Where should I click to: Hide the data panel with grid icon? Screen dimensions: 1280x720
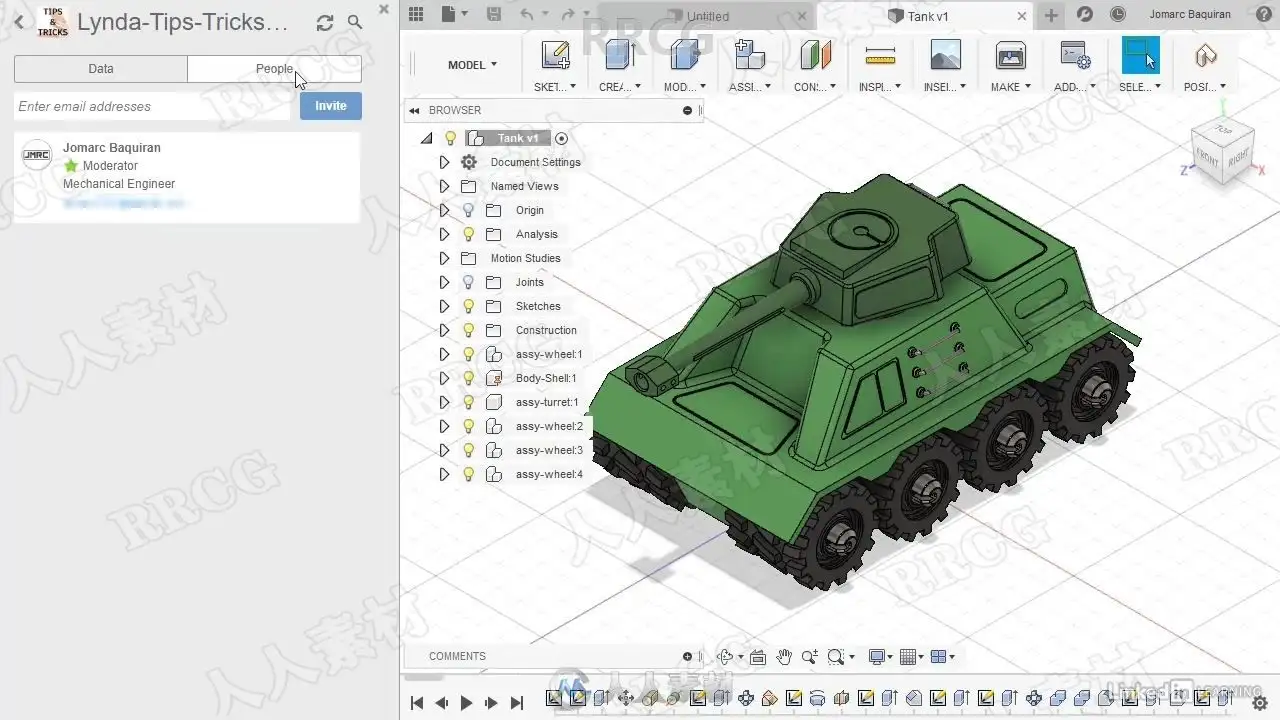pyautogui.click(x=416, y=14)
